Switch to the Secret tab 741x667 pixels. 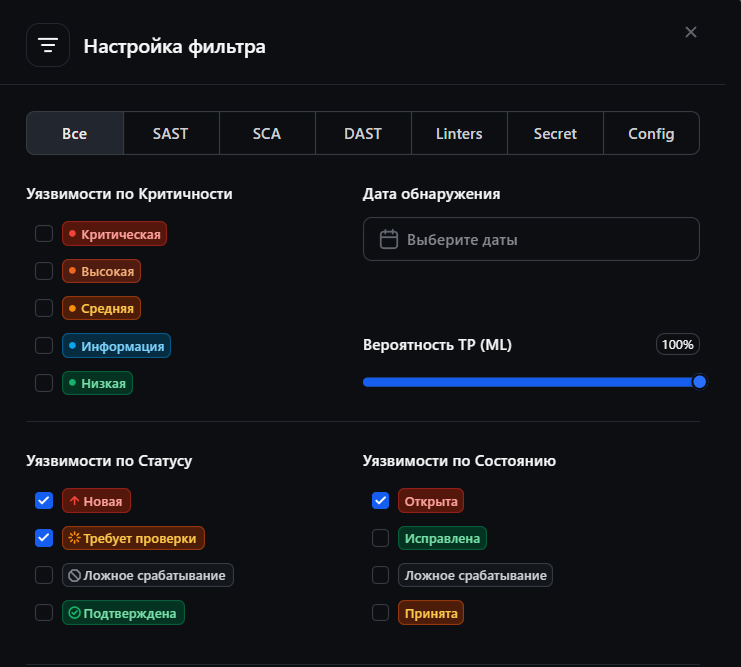555,133
